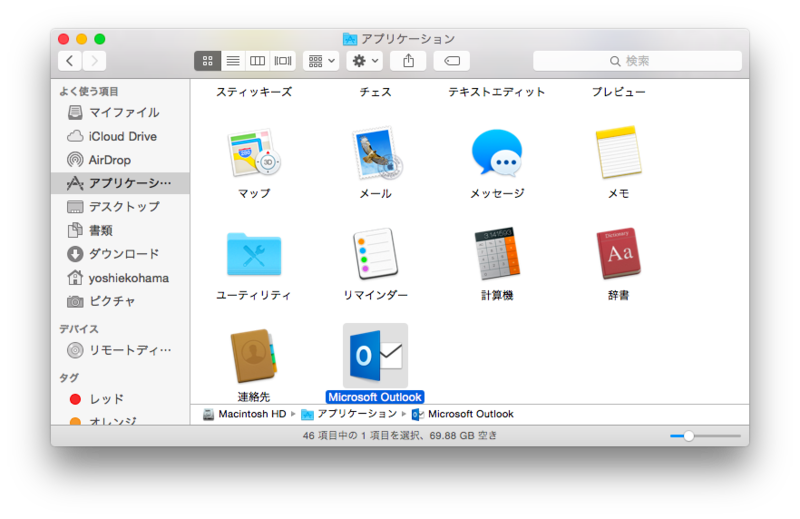Open the Action gear dropdown menu
The width and height of the screenshot is (800, 519).
click(x=364, y=61)
